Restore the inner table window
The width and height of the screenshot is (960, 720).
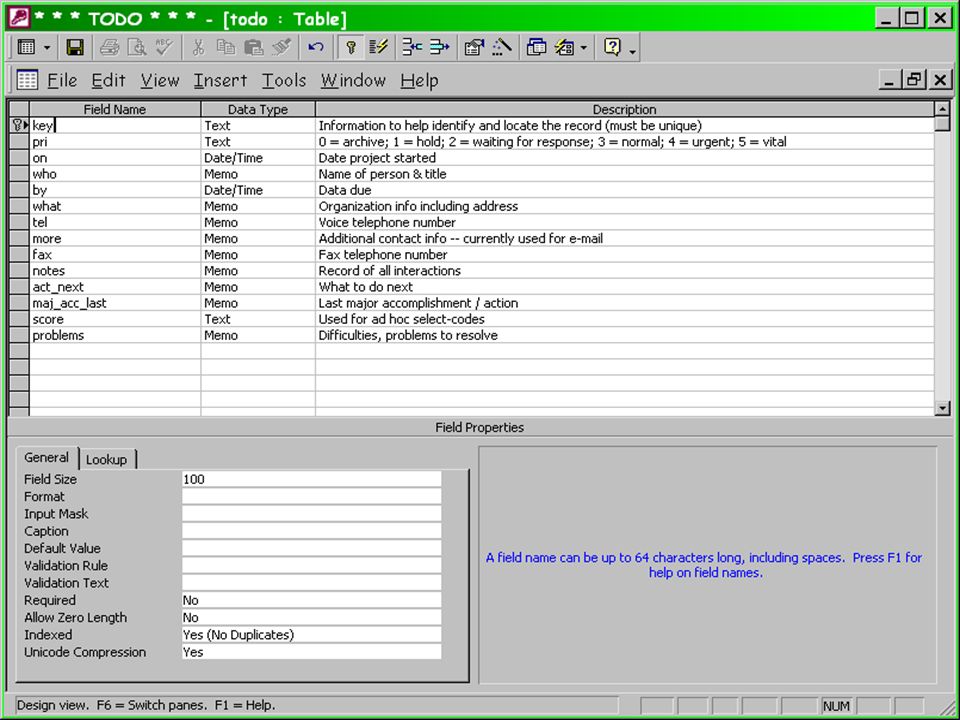[913, 80]
